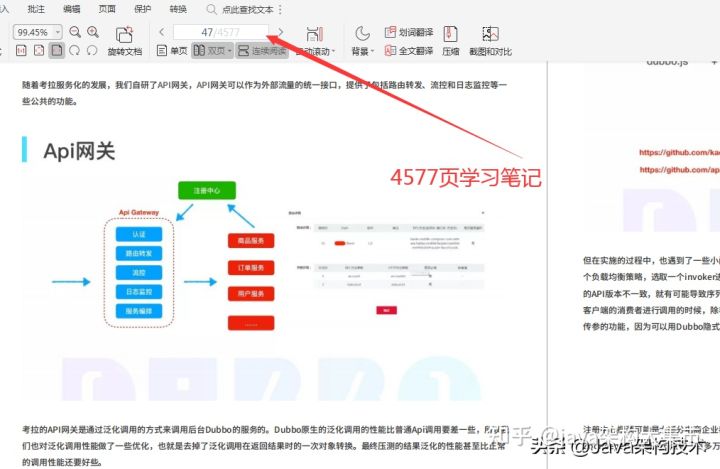
Task: Switch to the 转换 tab
Action: (178, 9)
